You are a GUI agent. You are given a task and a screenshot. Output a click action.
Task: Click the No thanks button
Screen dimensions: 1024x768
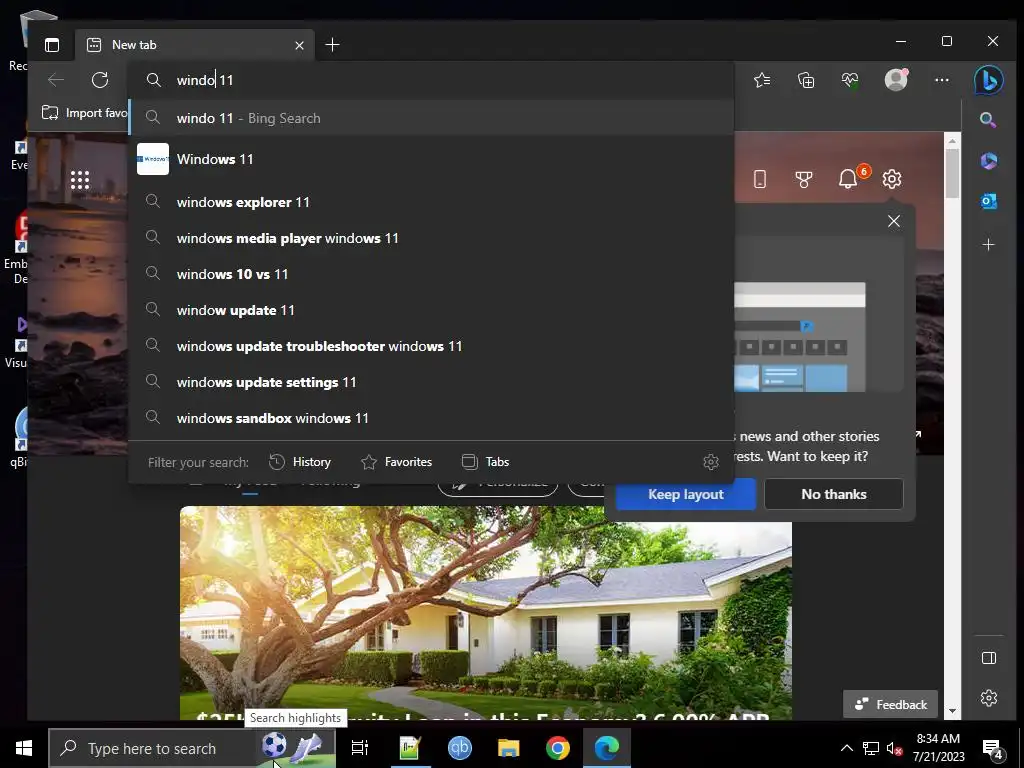click(x=834, y=494)
